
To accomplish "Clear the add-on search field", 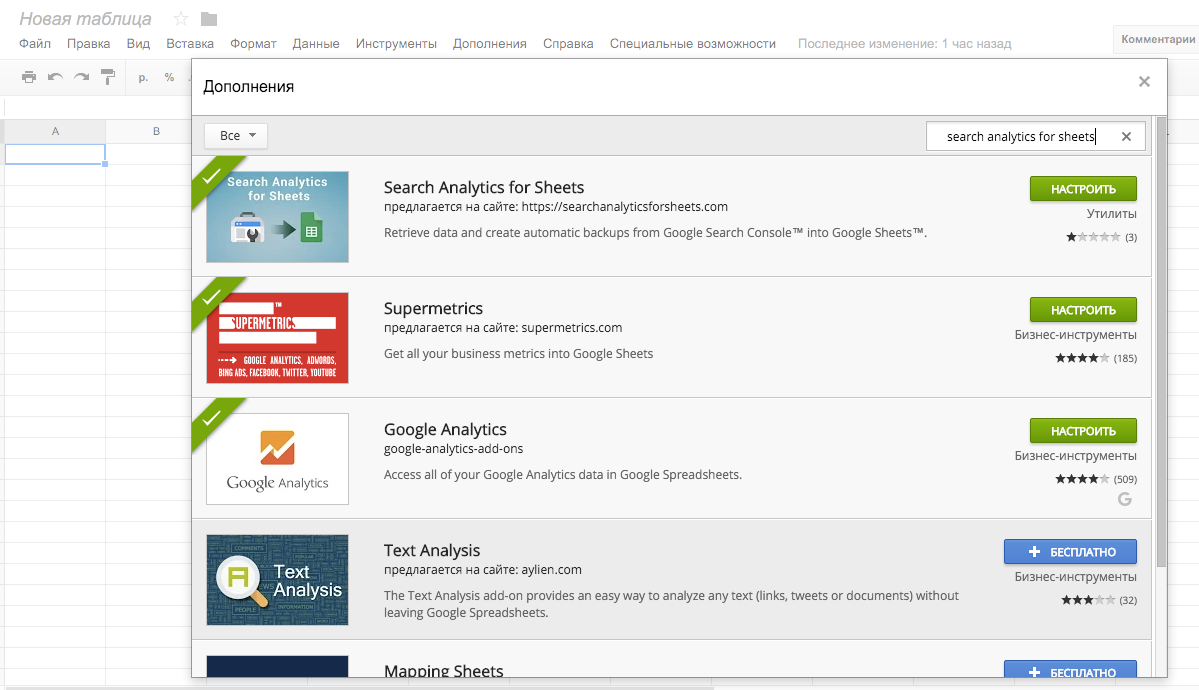I will [x=1126, y=136].
